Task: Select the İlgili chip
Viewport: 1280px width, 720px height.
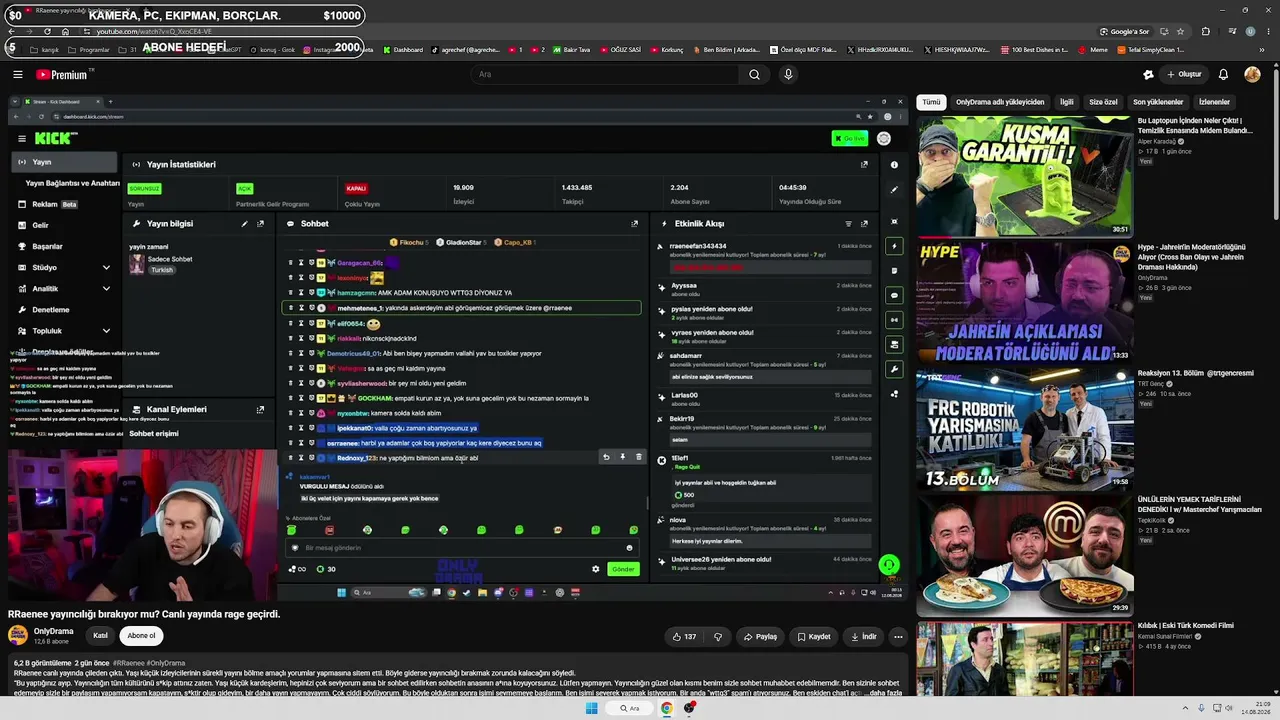Action: click(x=1067, y=102)
